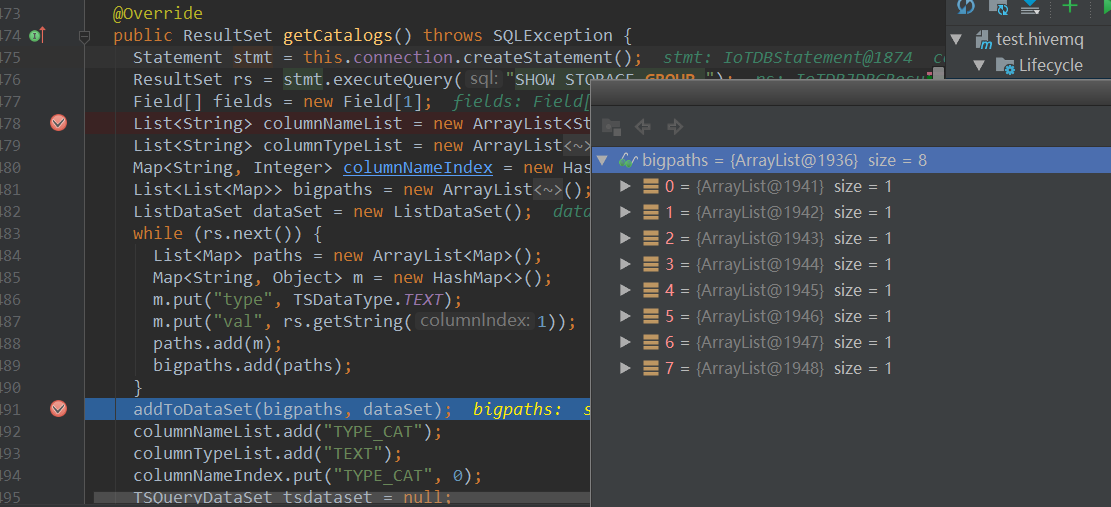Expand element 7 ArrayList@1948
Screen dimensions: 1111x507
625,369
